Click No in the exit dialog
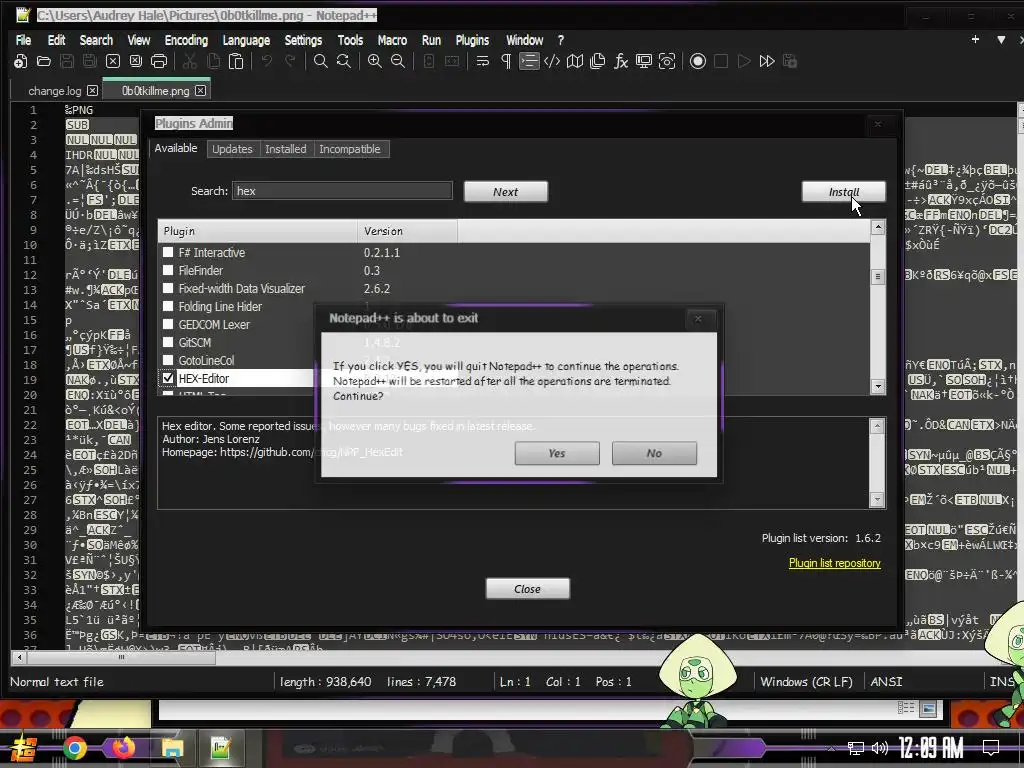Screen dimensions: 1024x768 point(654,453)
